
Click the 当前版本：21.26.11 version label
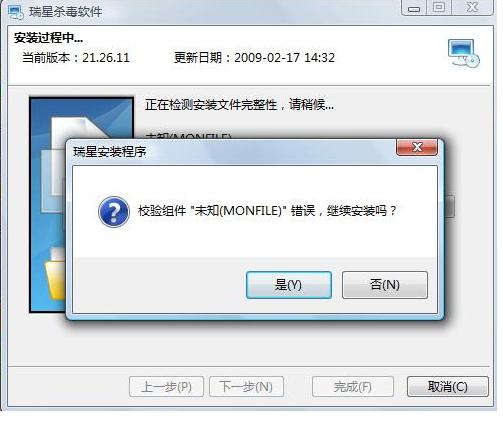(76, 58)
